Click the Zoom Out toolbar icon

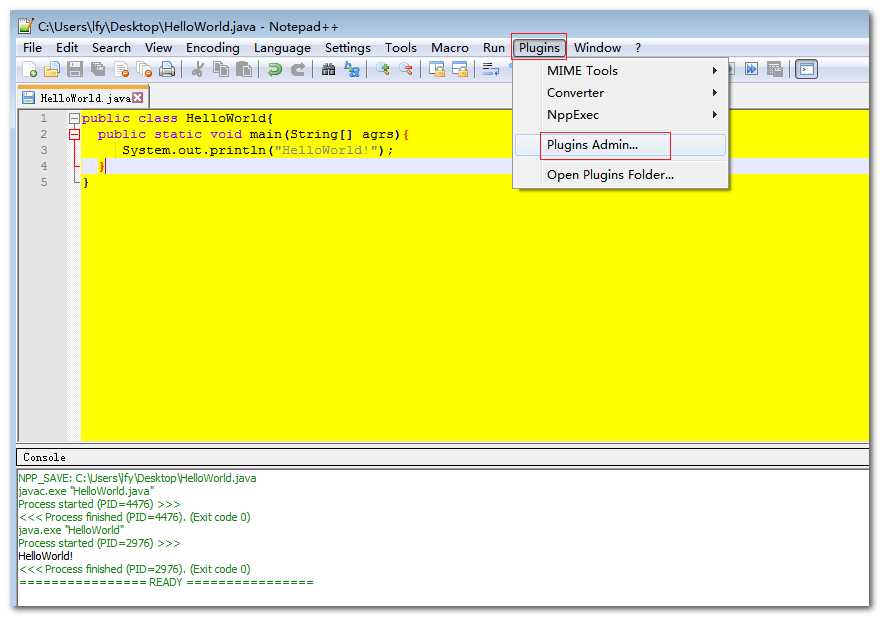[406, 70]
